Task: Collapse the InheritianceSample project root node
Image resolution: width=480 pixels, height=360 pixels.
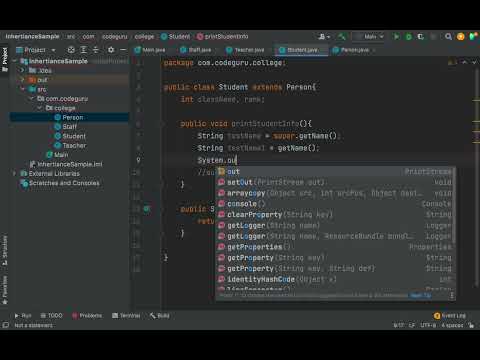Action: [15, 61]
